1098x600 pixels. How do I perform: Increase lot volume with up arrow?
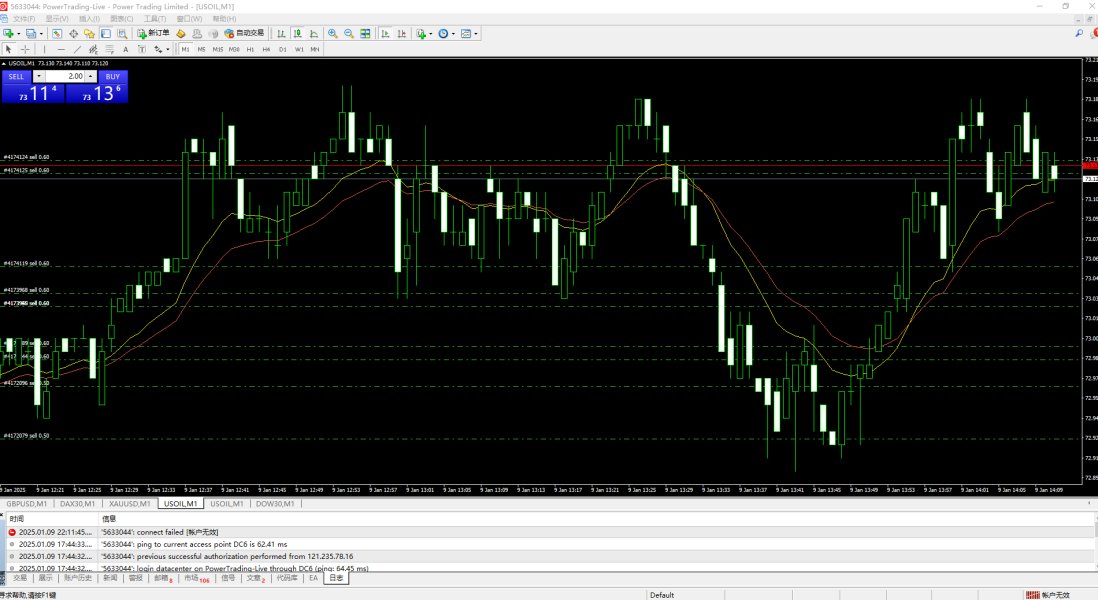(x=91, y=76)
